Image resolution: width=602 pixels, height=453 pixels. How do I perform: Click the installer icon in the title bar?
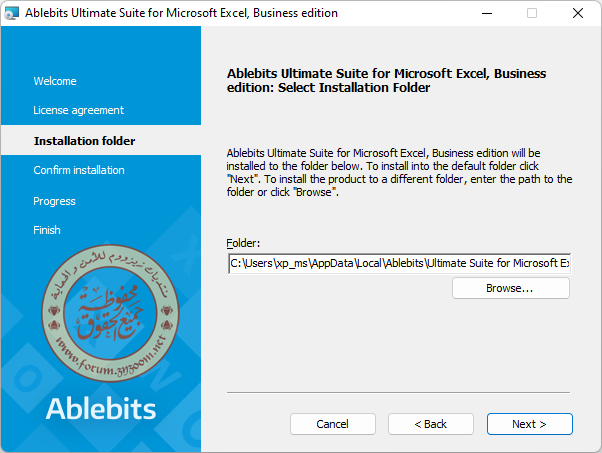(11, 13)
